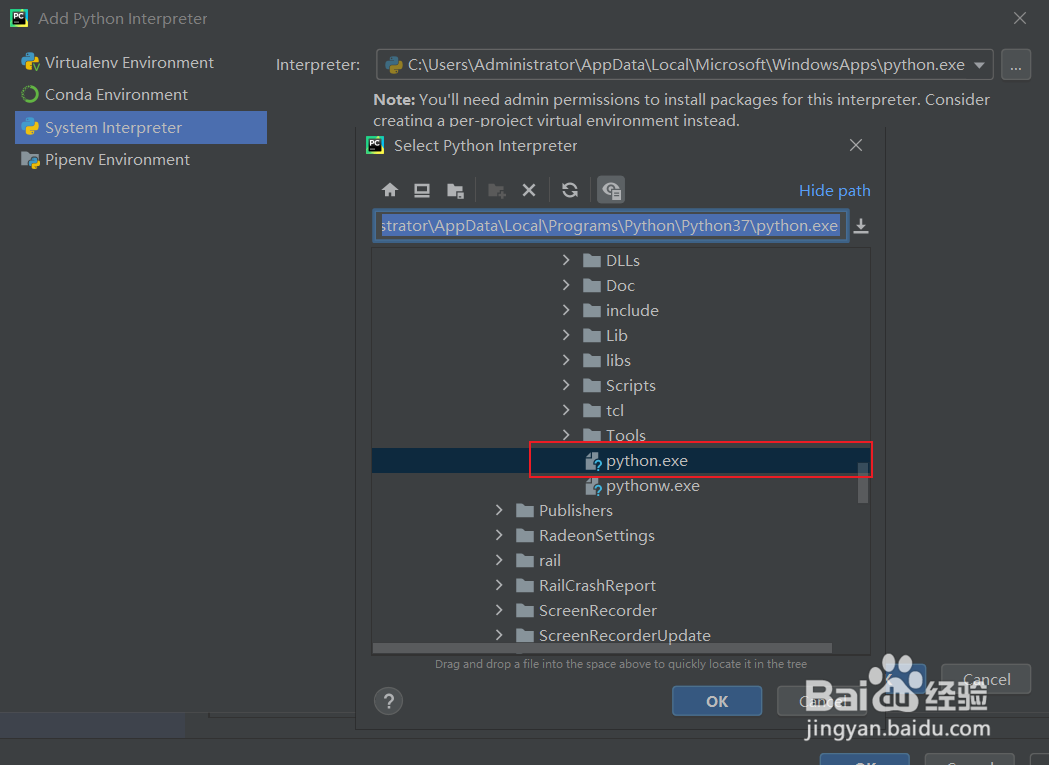Close the Add Python Interpreter window
1049x765 pixels.
coord(1020,18)
